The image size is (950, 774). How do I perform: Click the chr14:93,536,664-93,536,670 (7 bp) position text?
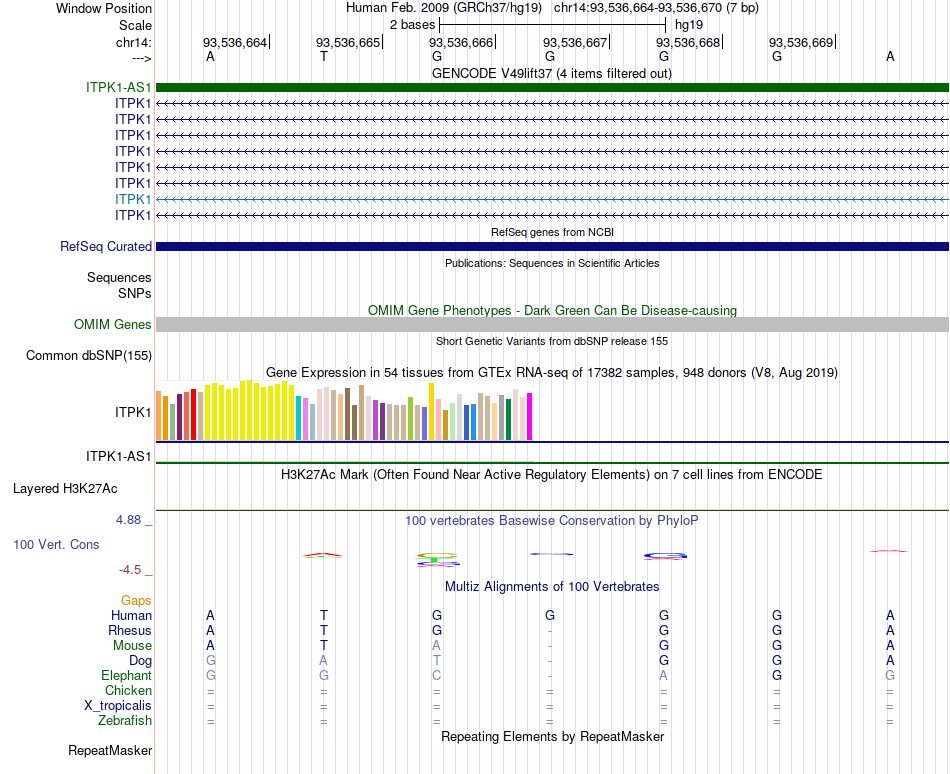656,8
